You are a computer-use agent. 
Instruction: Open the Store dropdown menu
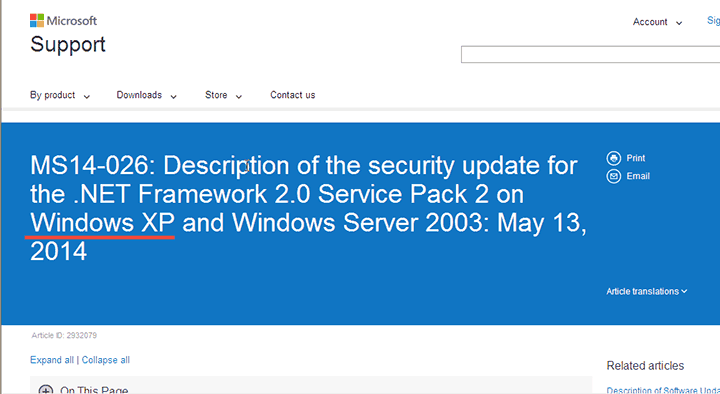point(223,95)
